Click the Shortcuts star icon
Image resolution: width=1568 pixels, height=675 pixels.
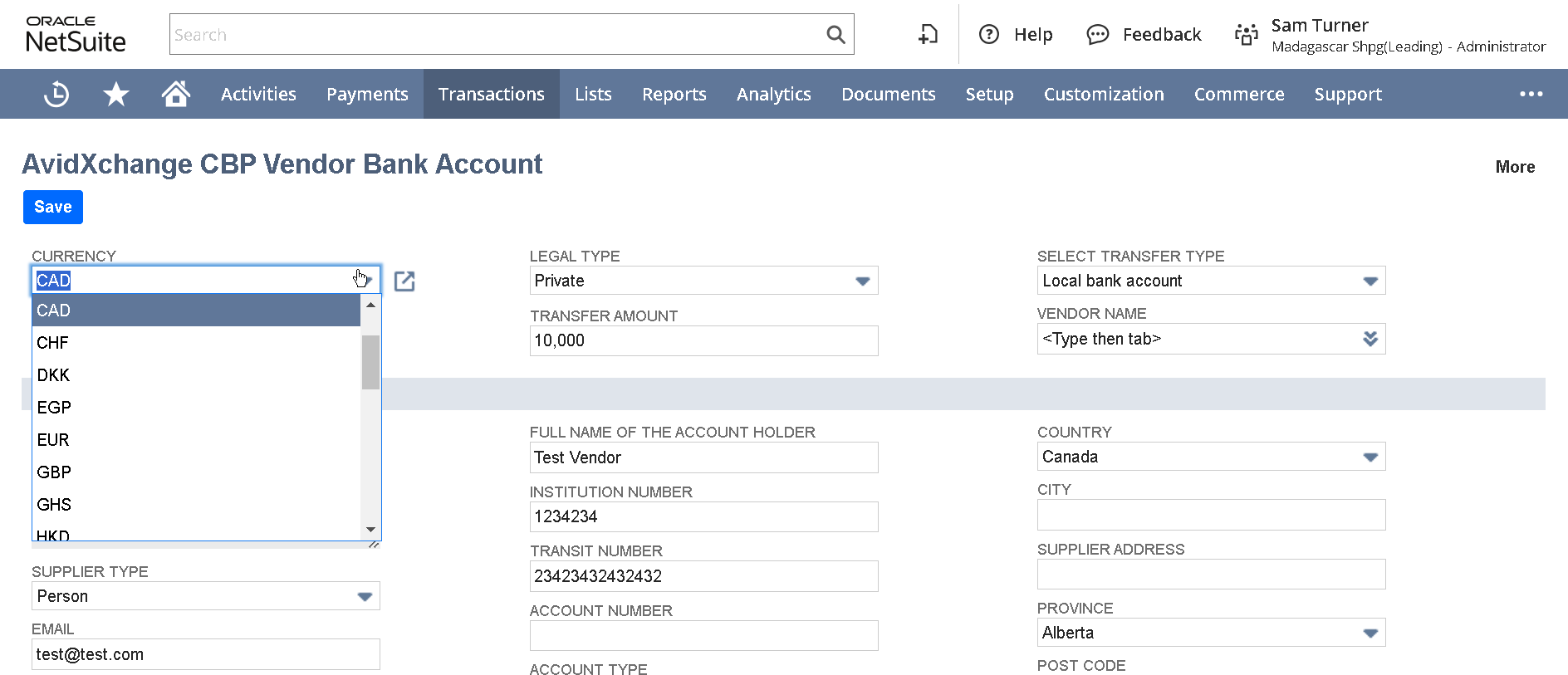pyautogui.click(x=116, y=95)
